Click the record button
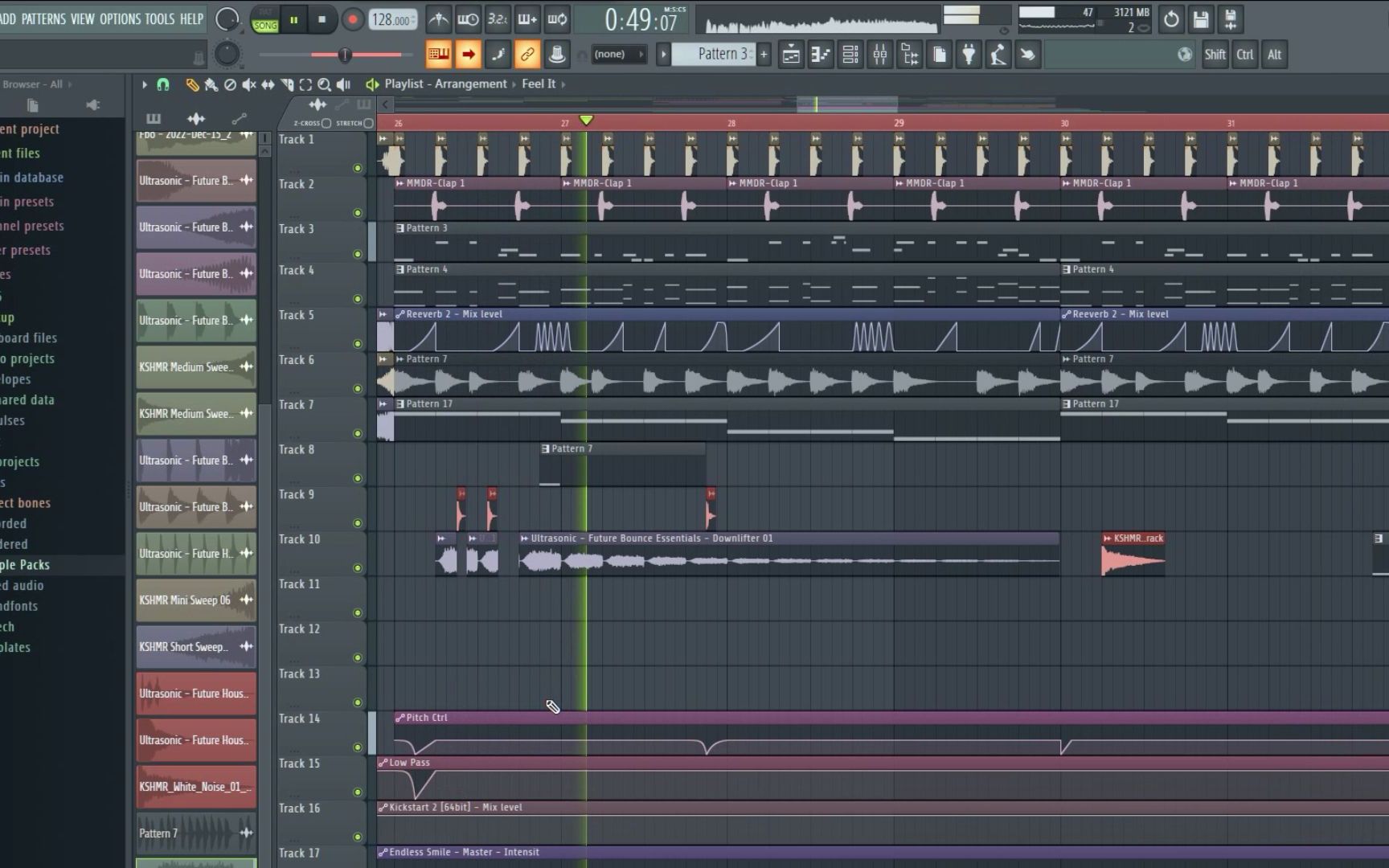This screenshot has height=868, width=1389. coord(352,20)
